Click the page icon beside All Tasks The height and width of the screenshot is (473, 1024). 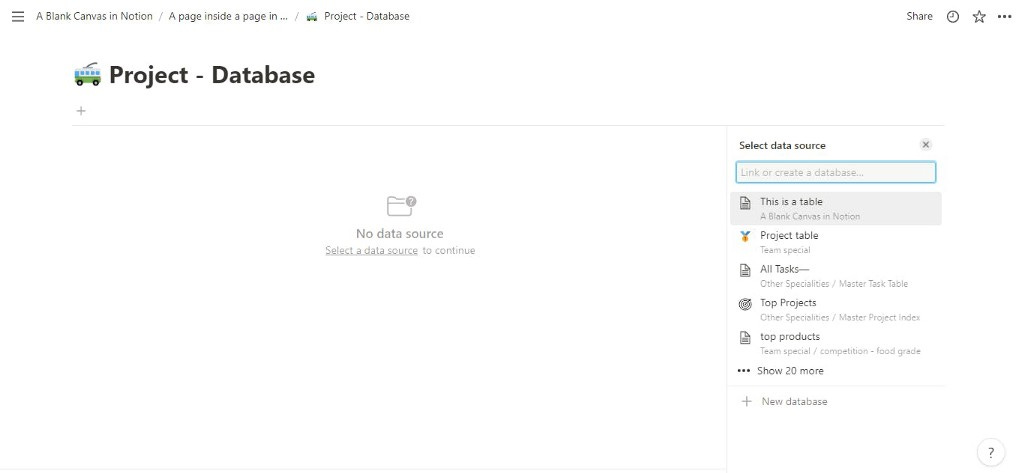[x=745, y=270]
